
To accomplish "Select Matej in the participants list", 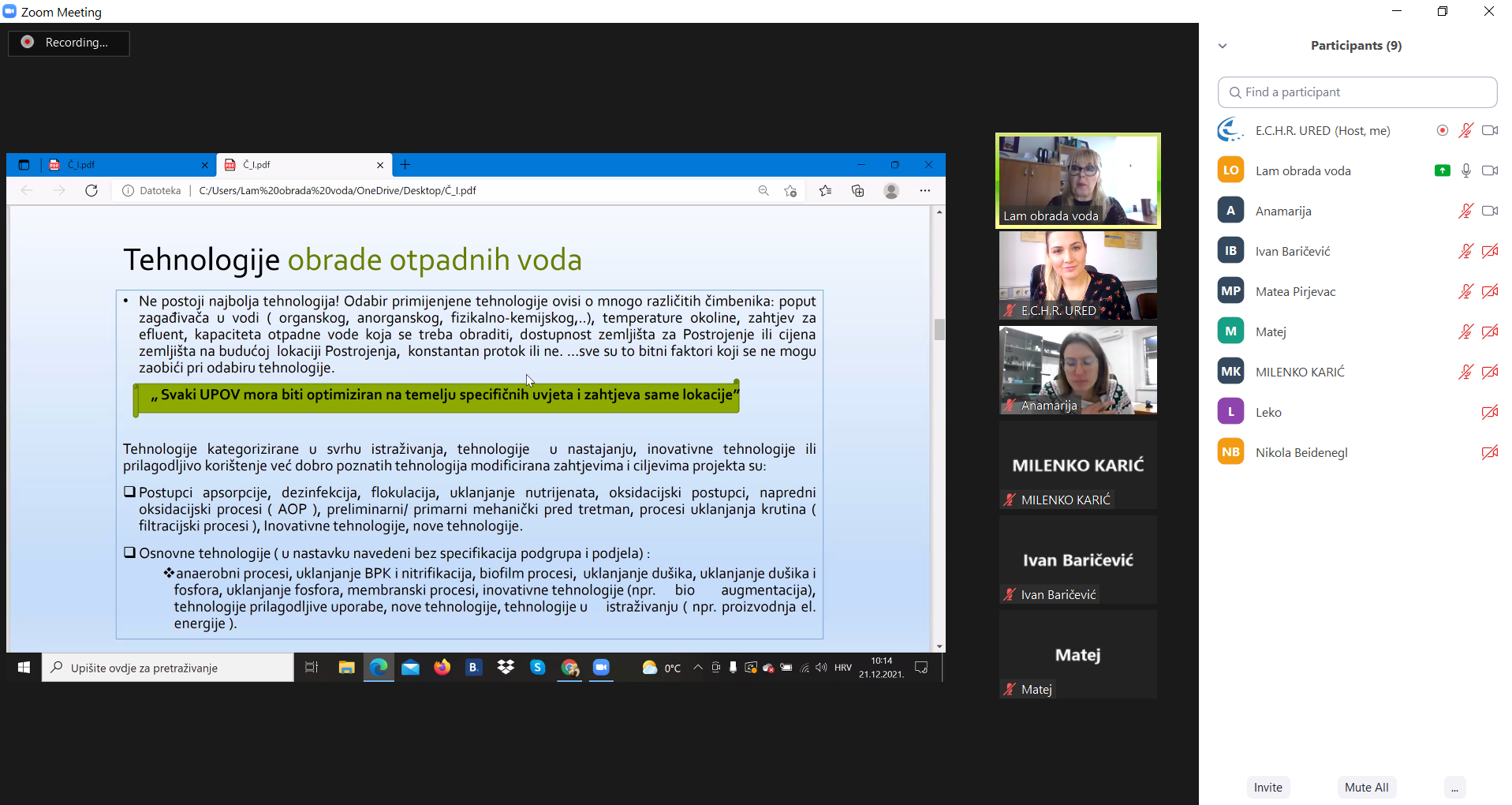I will pyautogui.click(x=1271, y=332).
